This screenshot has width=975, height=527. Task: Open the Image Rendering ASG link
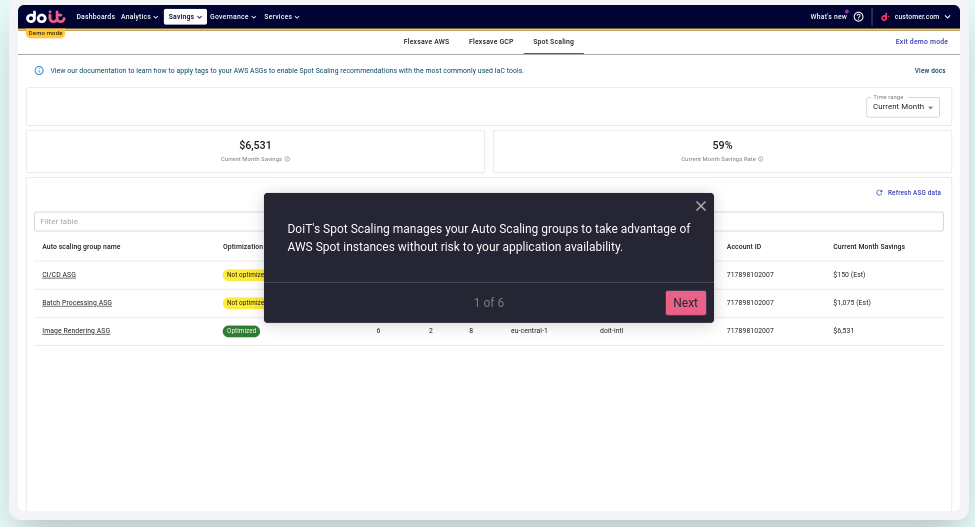(x=76, y=331)
